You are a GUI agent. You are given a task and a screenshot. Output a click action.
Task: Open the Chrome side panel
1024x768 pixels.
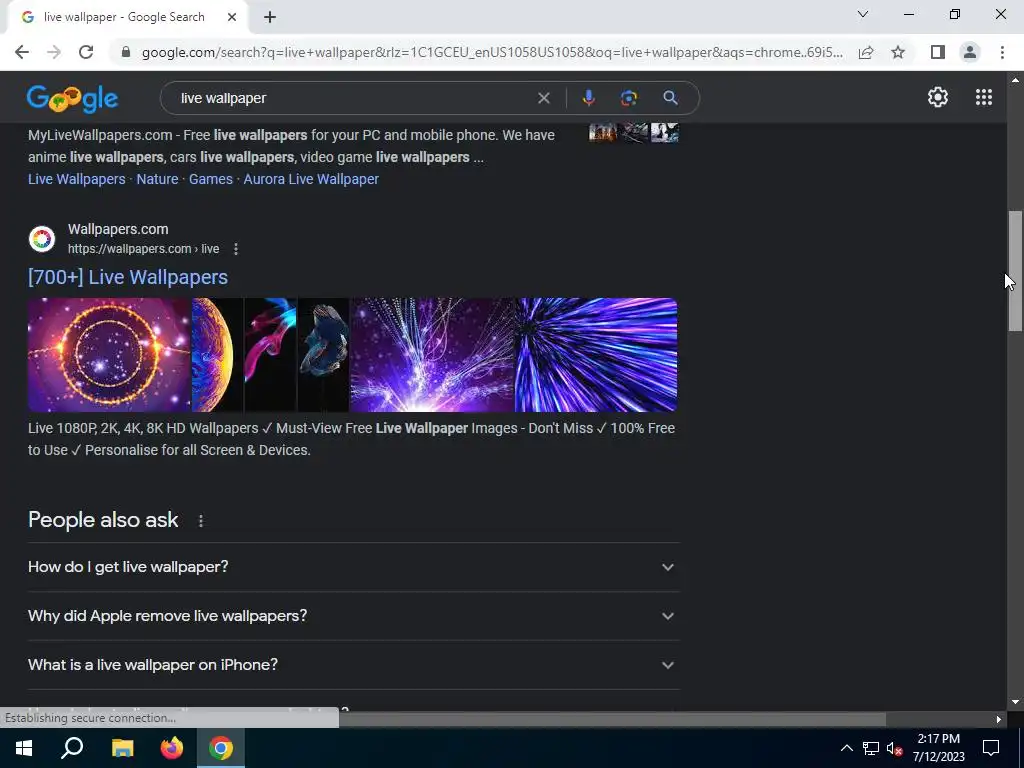point(938,52)
